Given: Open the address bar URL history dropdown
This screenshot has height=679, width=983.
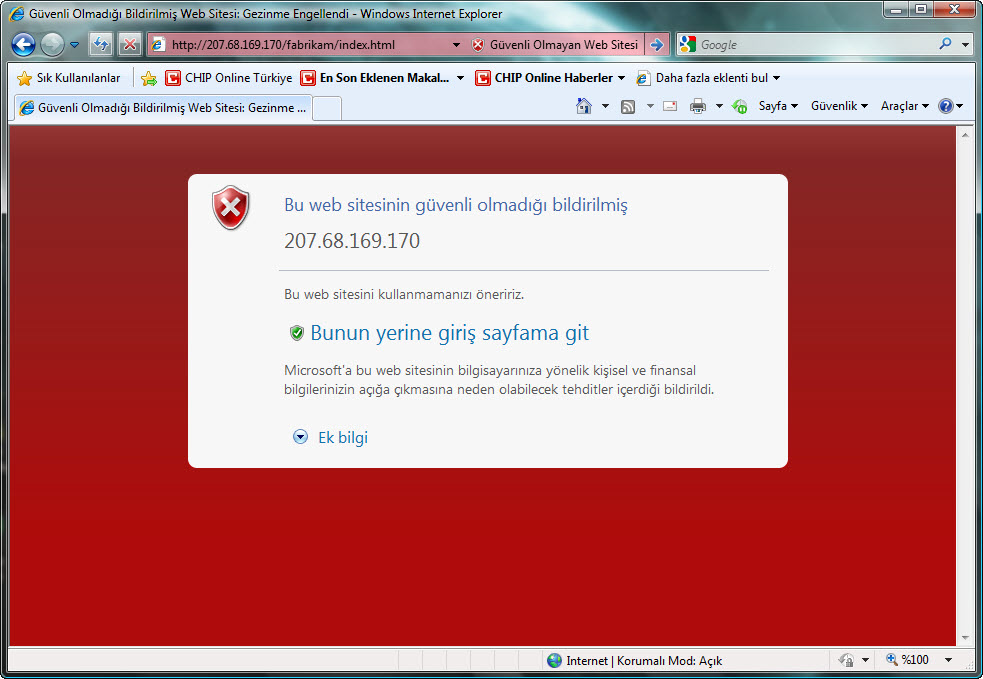Looking at the screenshot, I should pyautogui.click(x=456, y=45).
